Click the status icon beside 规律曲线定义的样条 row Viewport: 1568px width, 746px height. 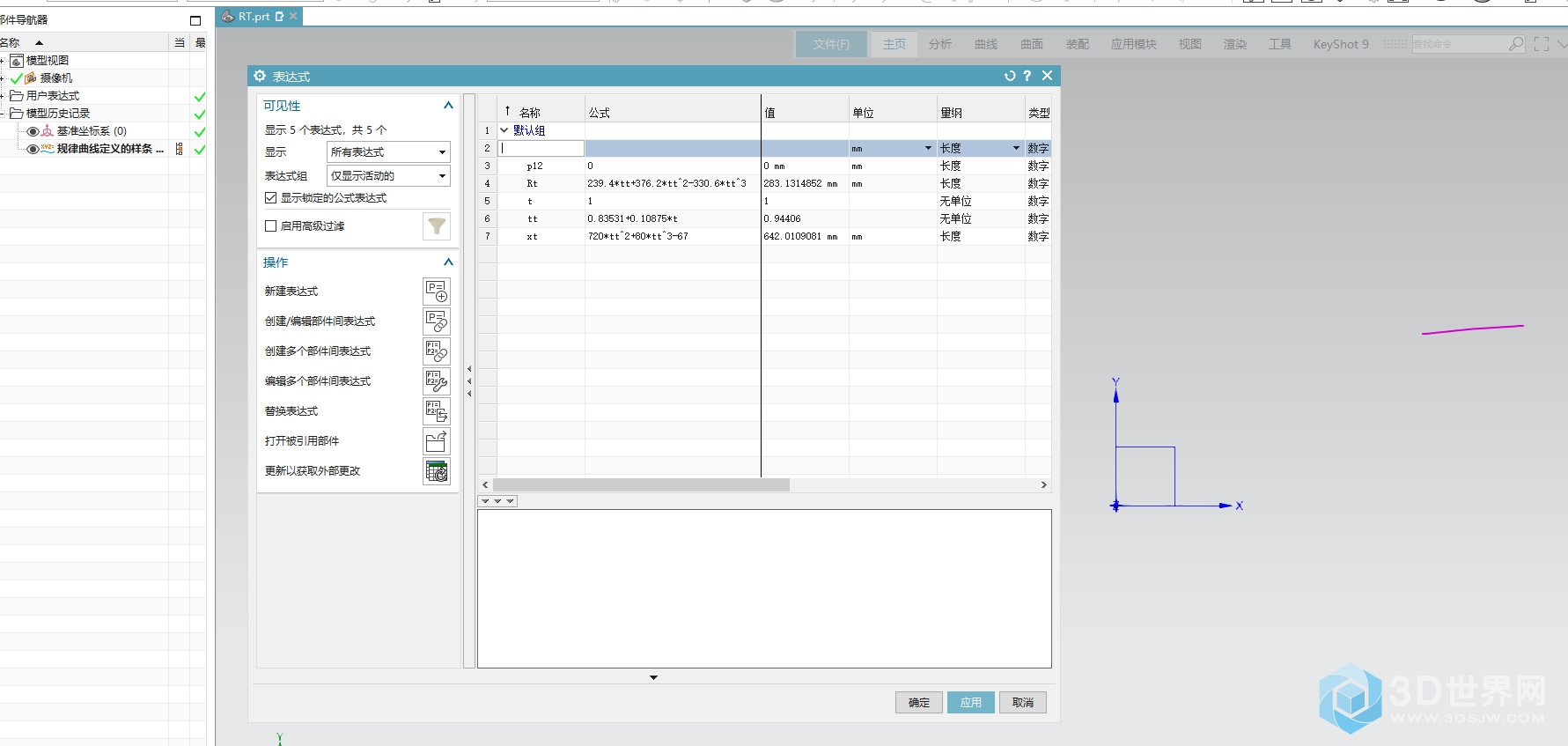[180, 149]
